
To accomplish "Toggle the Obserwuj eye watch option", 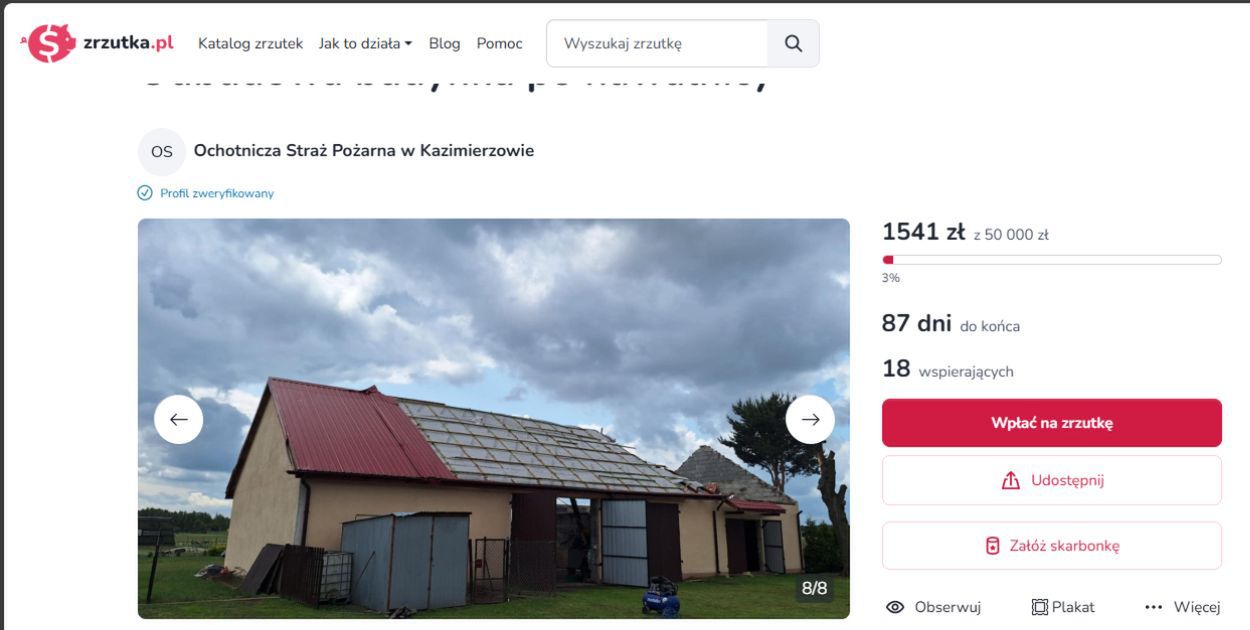I will tap(898, 606).
